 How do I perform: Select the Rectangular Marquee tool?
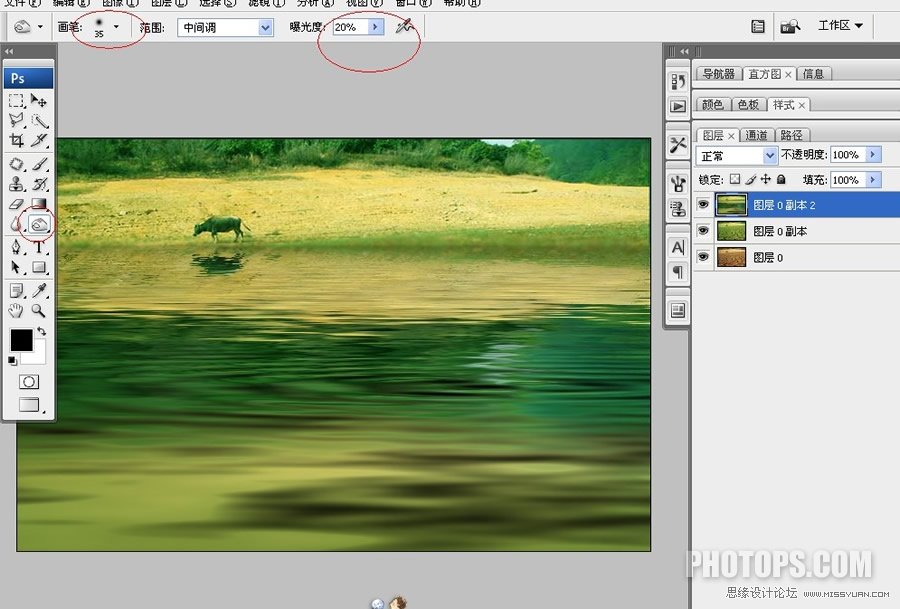tap(16, 101)
